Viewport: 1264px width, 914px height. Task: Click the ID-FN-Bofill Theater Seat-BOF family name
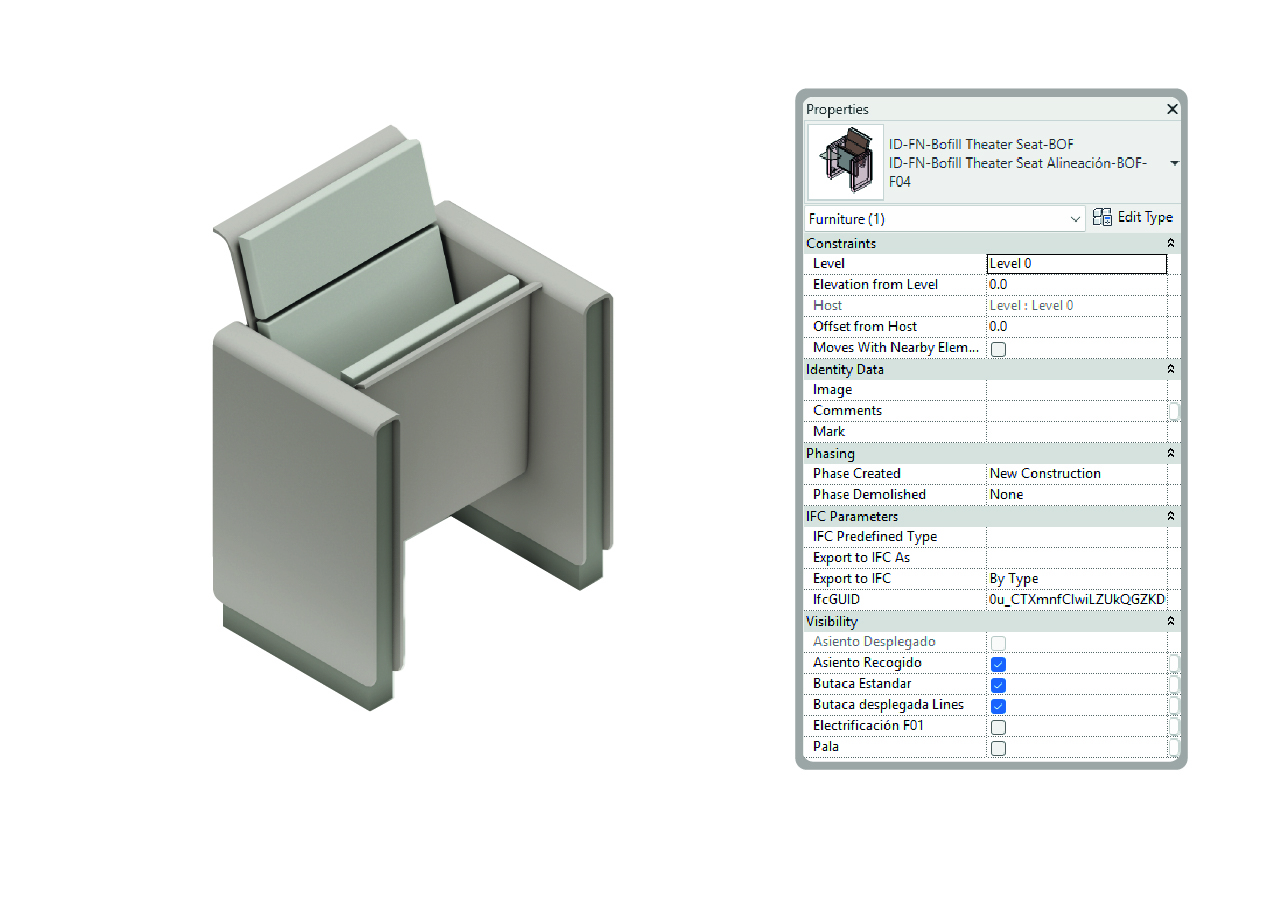(981, 145)
